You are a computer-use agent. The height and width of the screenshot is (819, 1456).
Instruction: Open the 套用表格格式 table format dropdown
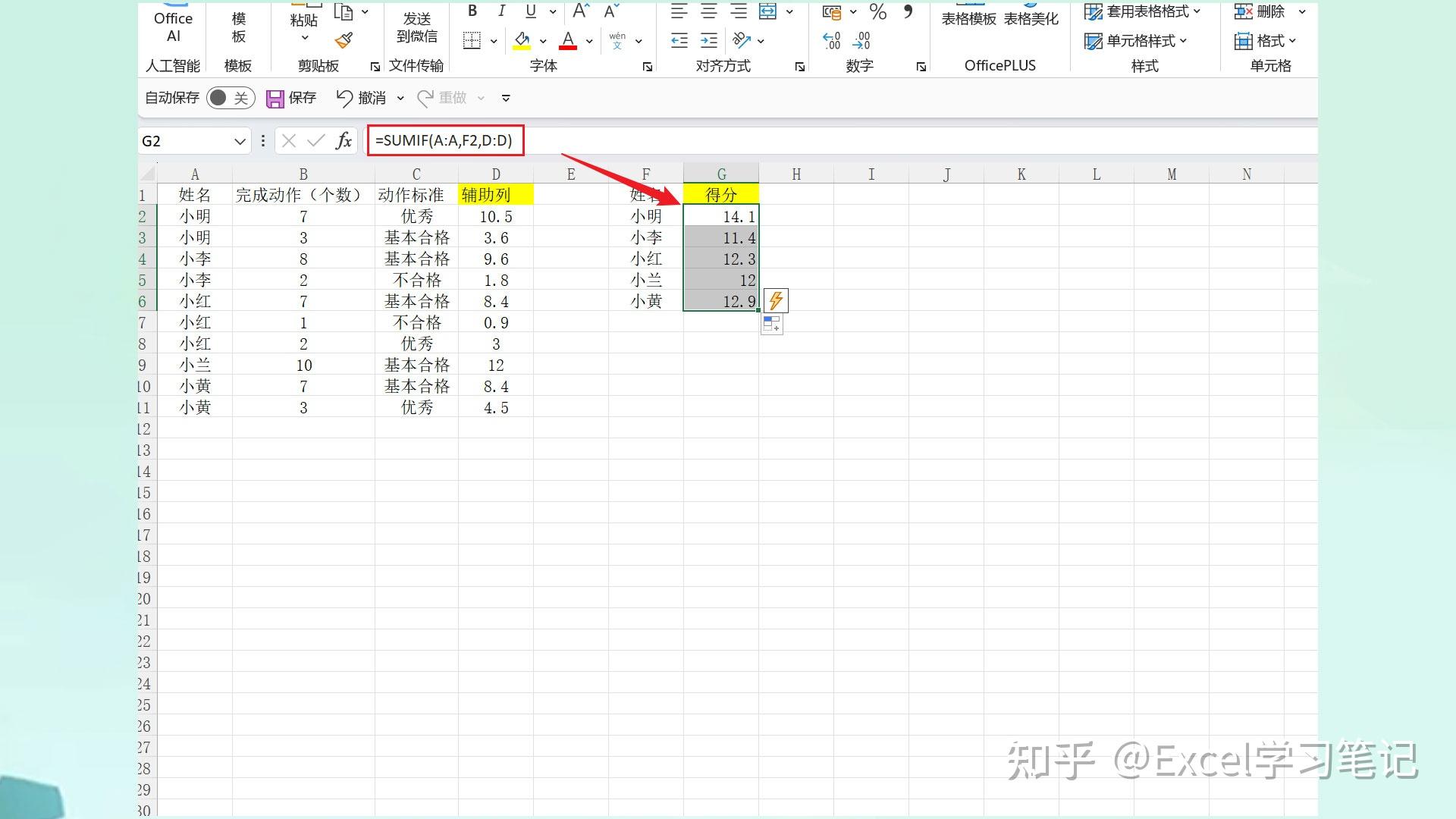click(1143, 11)
